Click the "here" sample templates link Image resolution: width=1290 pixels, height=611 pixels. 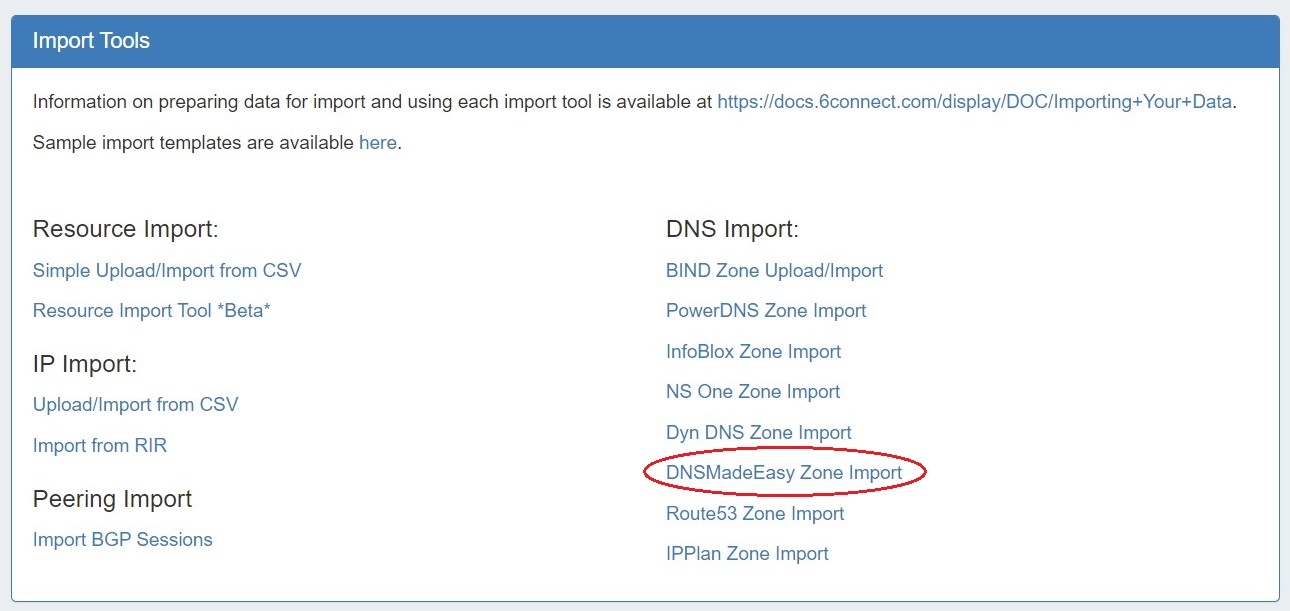pyautogui.click(x=377, y=142)
